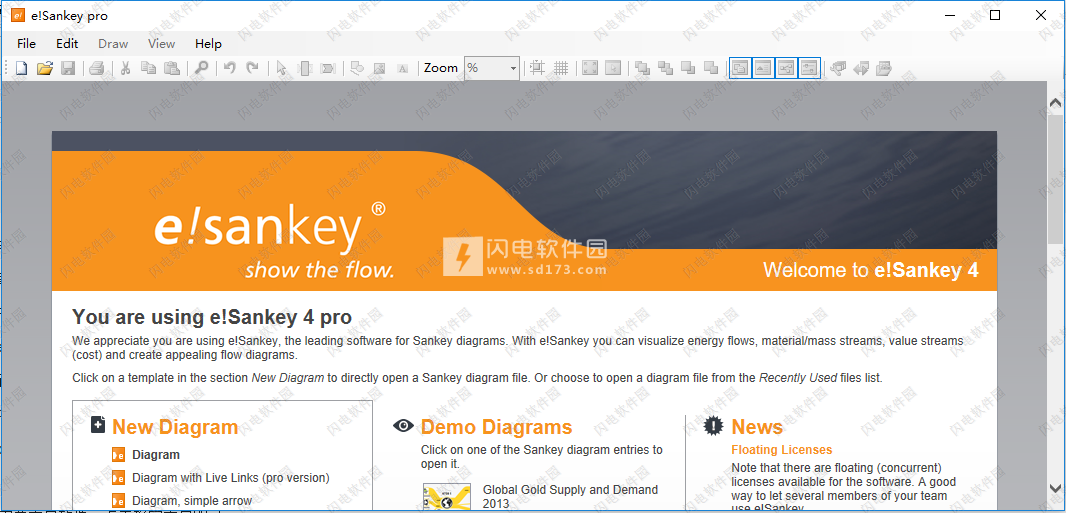Viewport: 1066px width, 513px height.
Task: Click the zoom-to-selection icon
Action: (613, 68)
